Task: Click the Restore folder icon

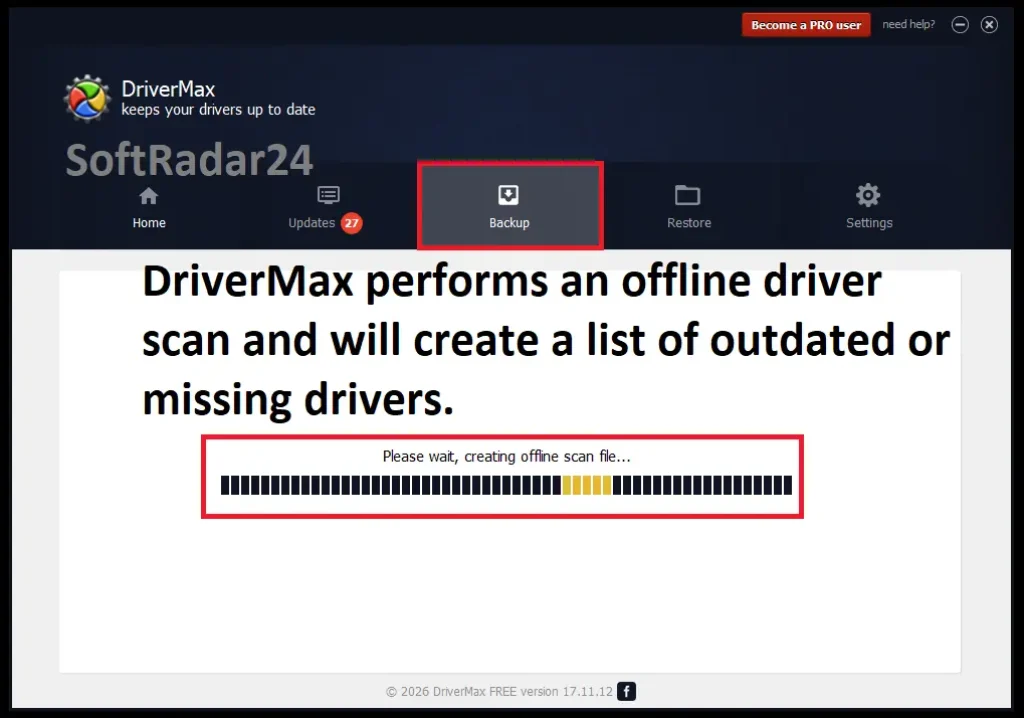Action: click(687, 195)
